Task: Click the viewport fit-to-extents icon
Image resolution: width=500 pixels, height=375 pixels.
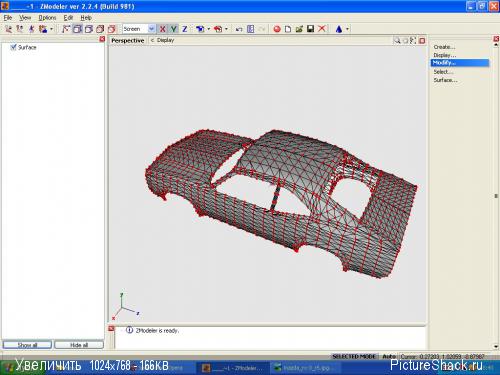Action: pyautogui.click(x=413, y=40)
